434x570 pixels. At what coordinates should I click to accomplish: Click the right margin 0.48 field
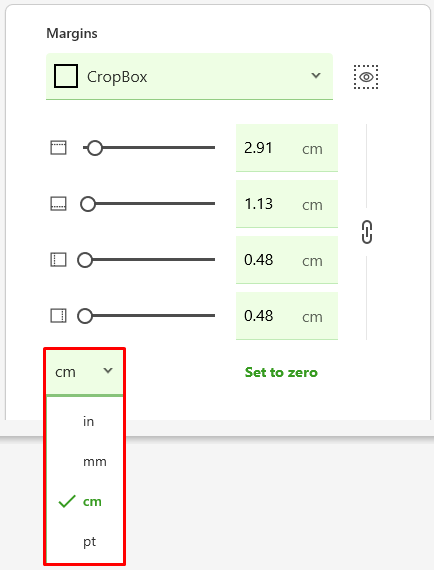tap(287, 316)
